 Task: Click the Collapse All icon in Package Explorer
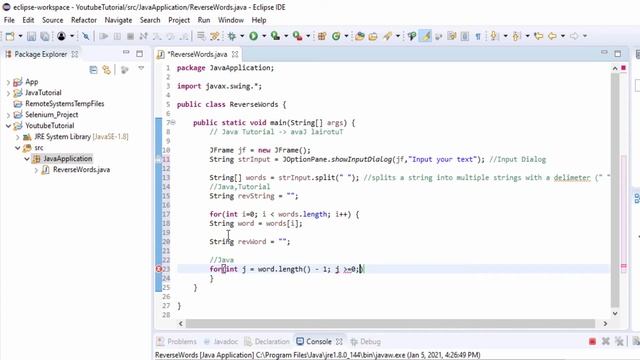point(93,70)
